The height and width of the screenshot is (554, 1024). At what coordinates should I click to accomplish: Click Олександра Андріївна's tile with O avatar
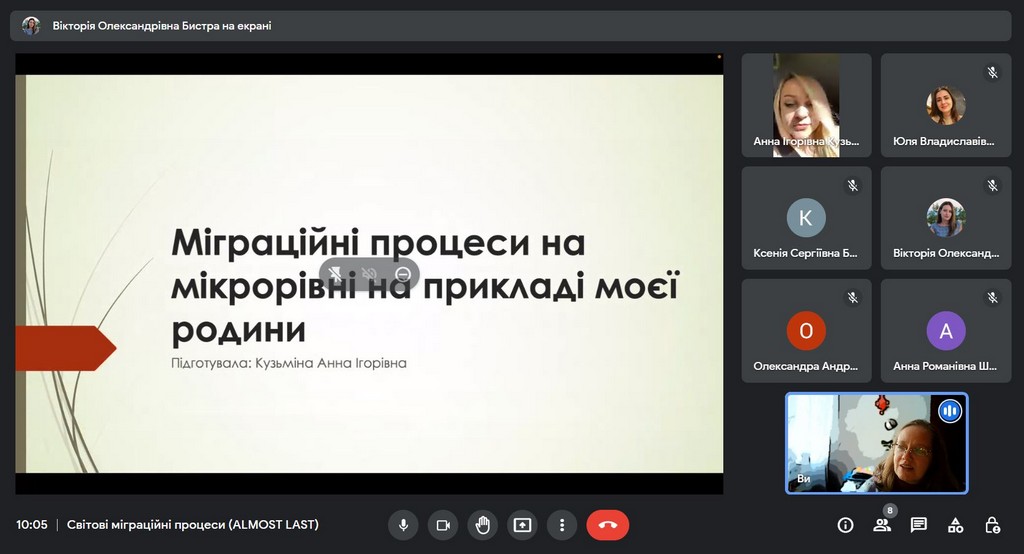806,331
